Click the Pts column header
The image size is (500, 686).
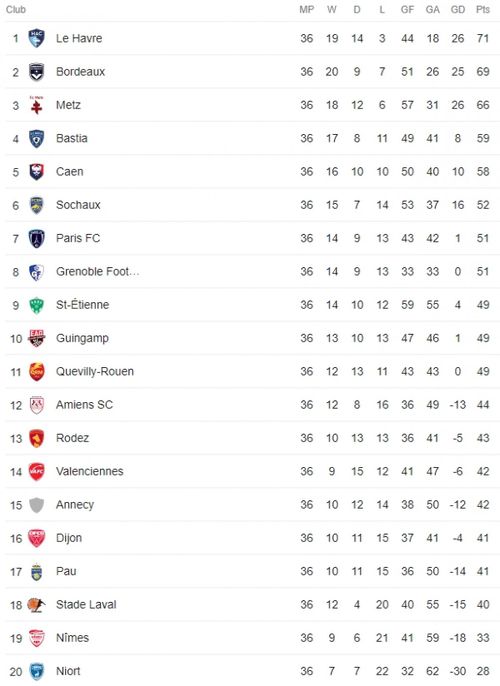(483, 10)
